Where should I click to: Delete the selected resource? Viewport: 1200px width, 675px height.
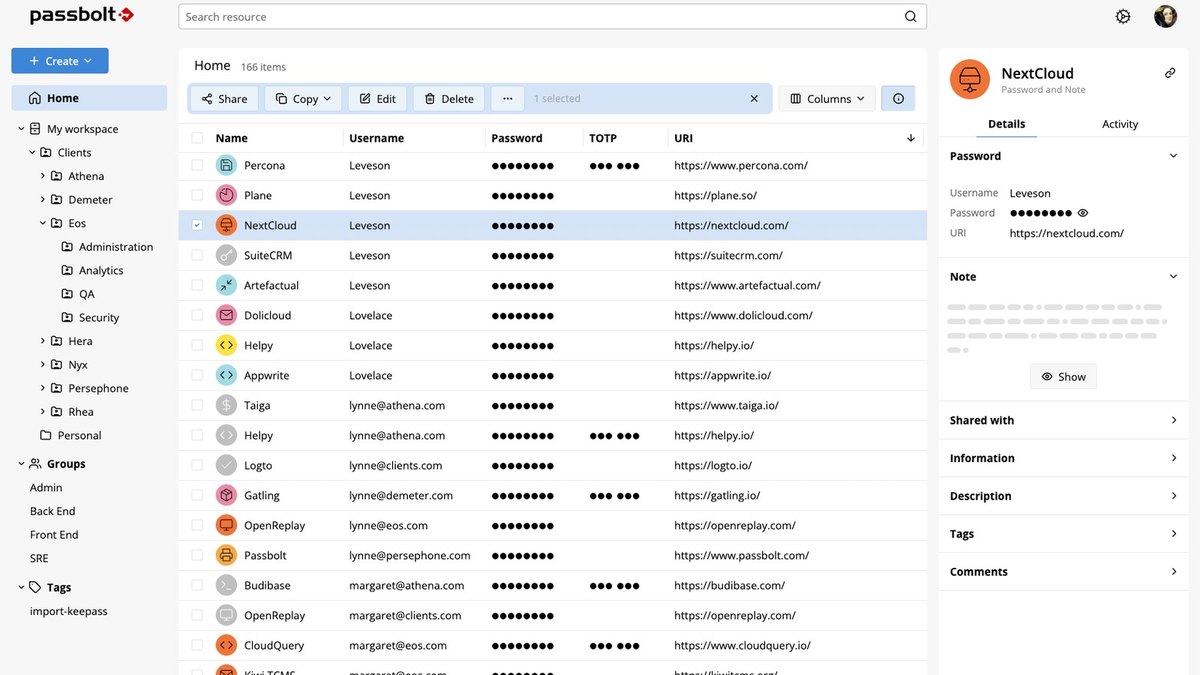point(449,99)
